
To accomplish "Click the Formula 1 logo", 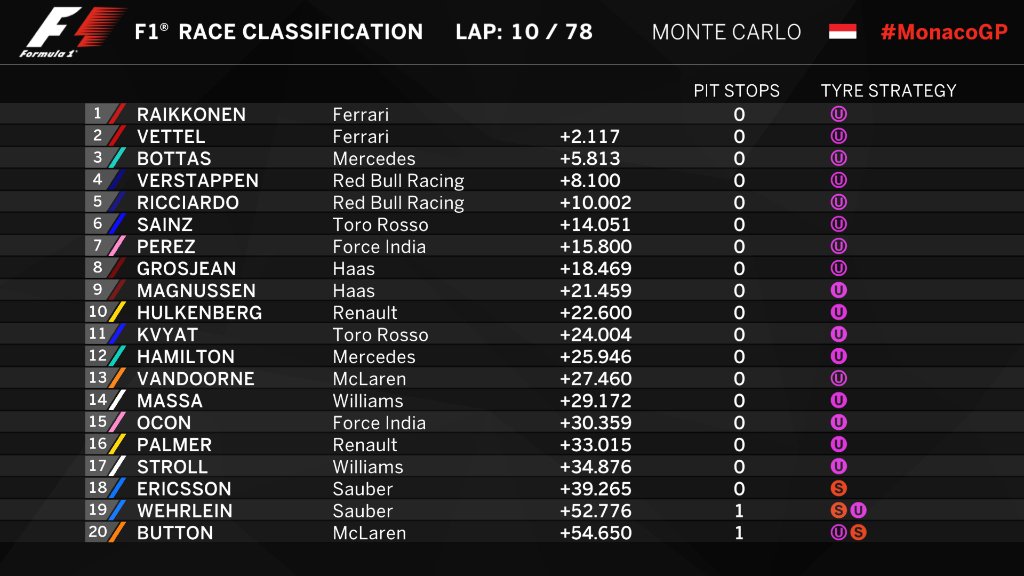I will (x=72, y=32).
